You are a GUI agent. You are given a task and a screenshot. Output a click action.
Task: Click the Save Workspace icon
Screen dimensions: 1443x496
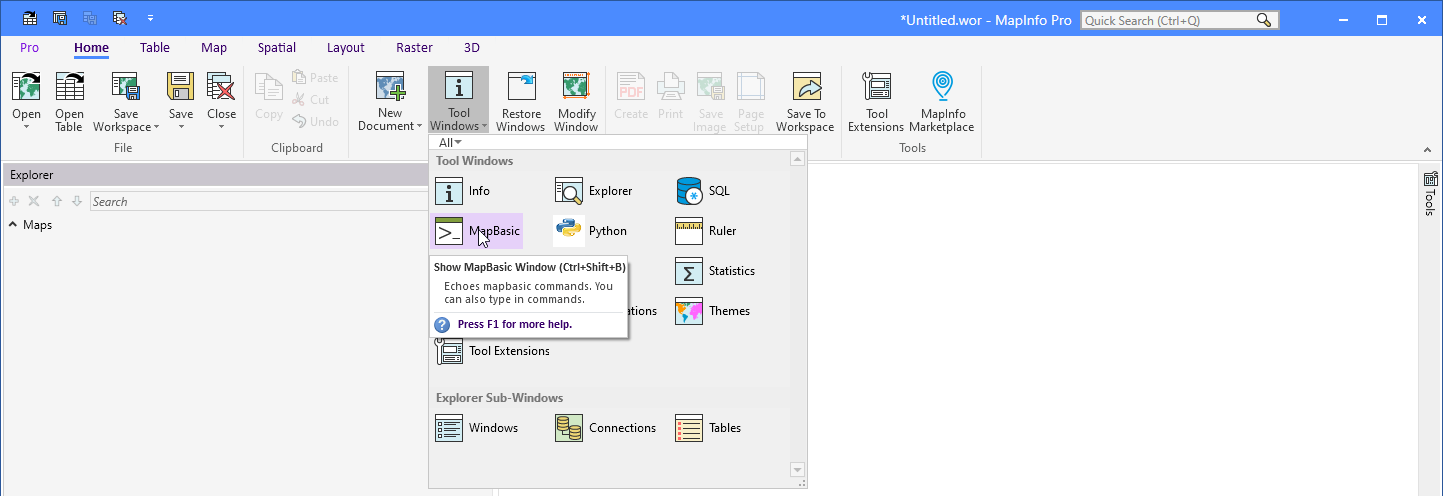[x=125, y=87]
